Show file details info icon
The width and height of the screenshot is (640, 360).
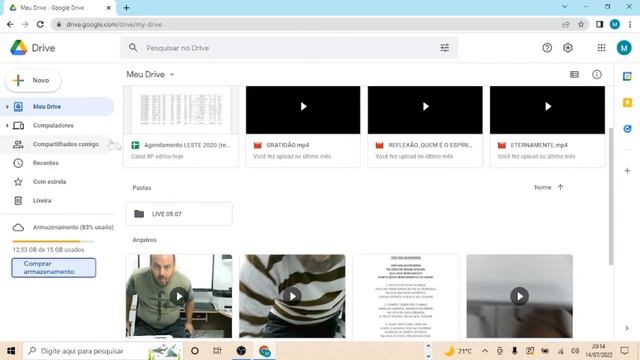[x=597, y=74]
